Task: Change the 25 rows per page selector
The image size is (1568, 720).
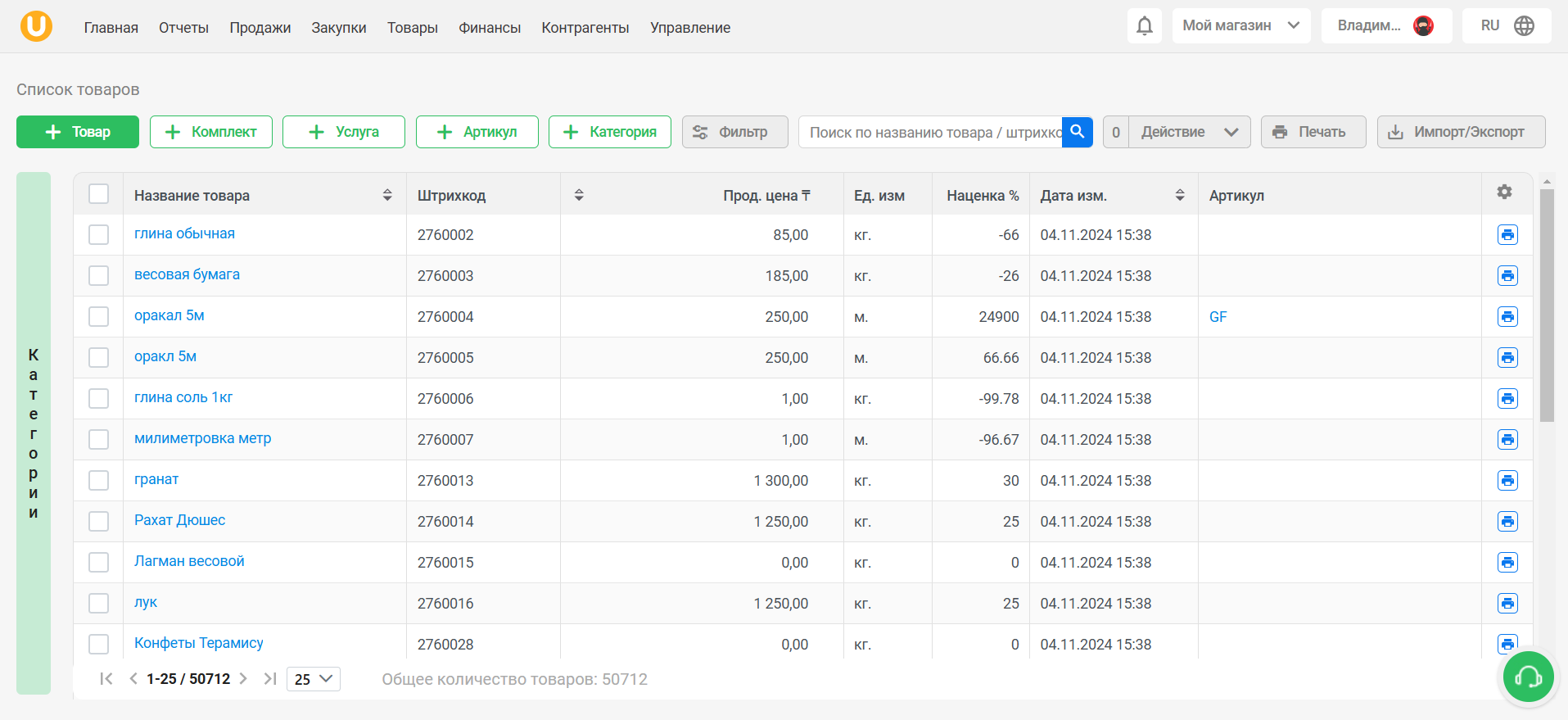Action: pos(314,679)
